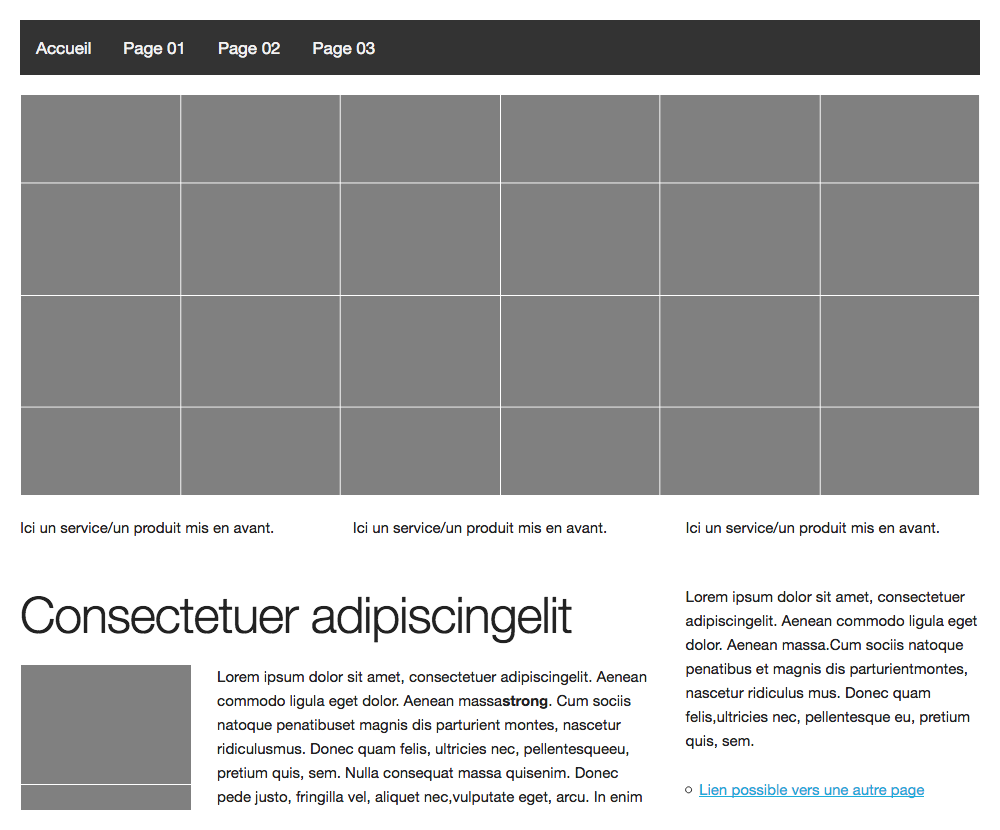The height and width of the screenshot is (830, 1000).
Task: Click the empty area of the dark navbar
Action: click(x=680, y=48)
